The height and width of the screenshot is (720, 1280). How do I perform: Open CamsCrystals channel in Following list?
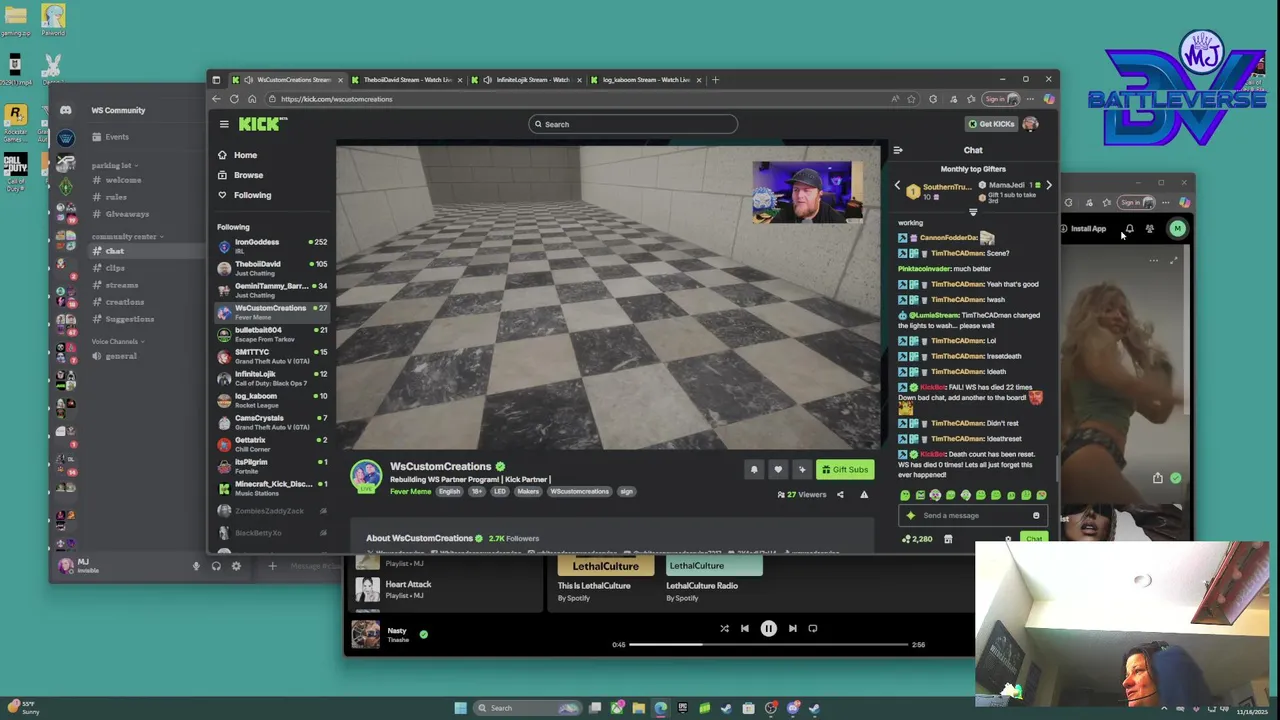pos(272,421)
